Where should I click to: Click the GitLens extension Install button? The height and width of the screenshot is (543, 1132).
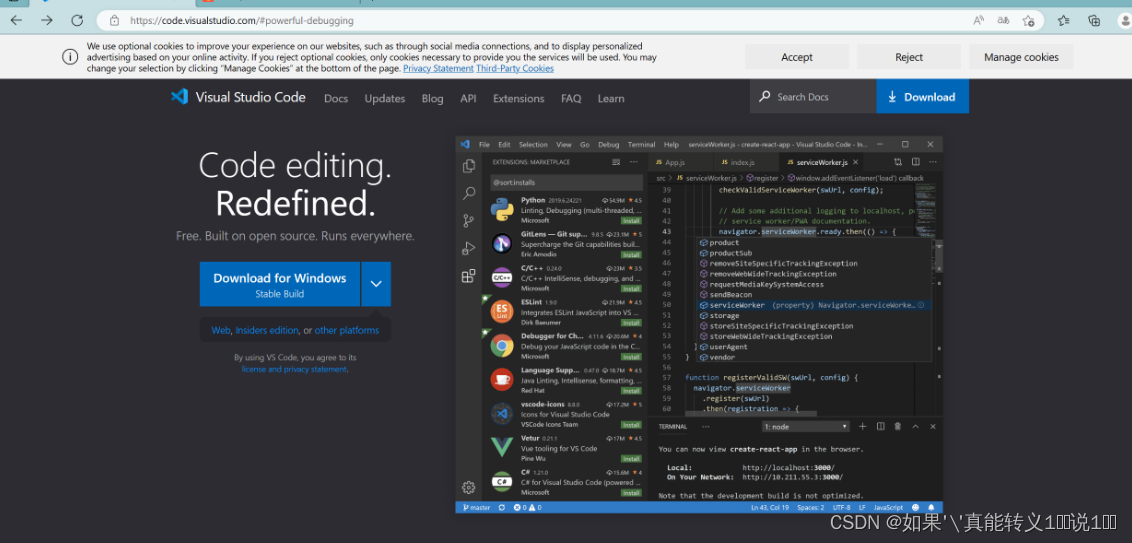[631, 255]
